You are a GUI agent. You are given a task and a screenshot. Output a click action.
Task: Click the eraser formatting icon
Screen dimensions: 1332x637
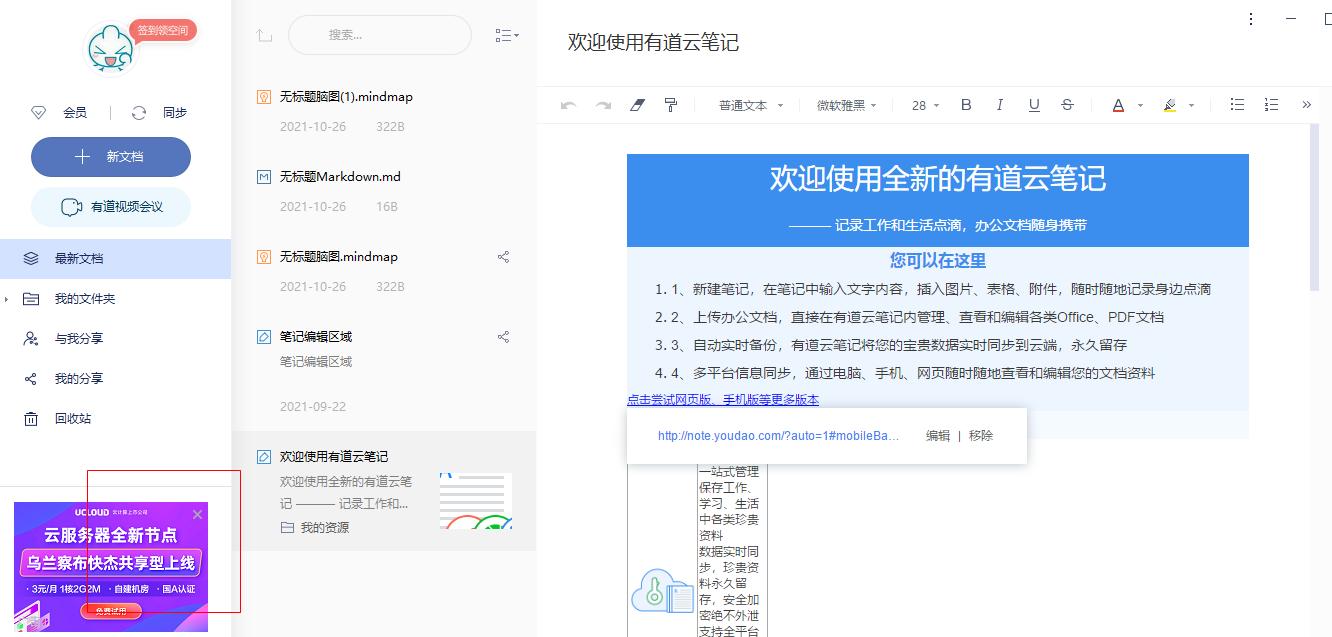point(638,104)
